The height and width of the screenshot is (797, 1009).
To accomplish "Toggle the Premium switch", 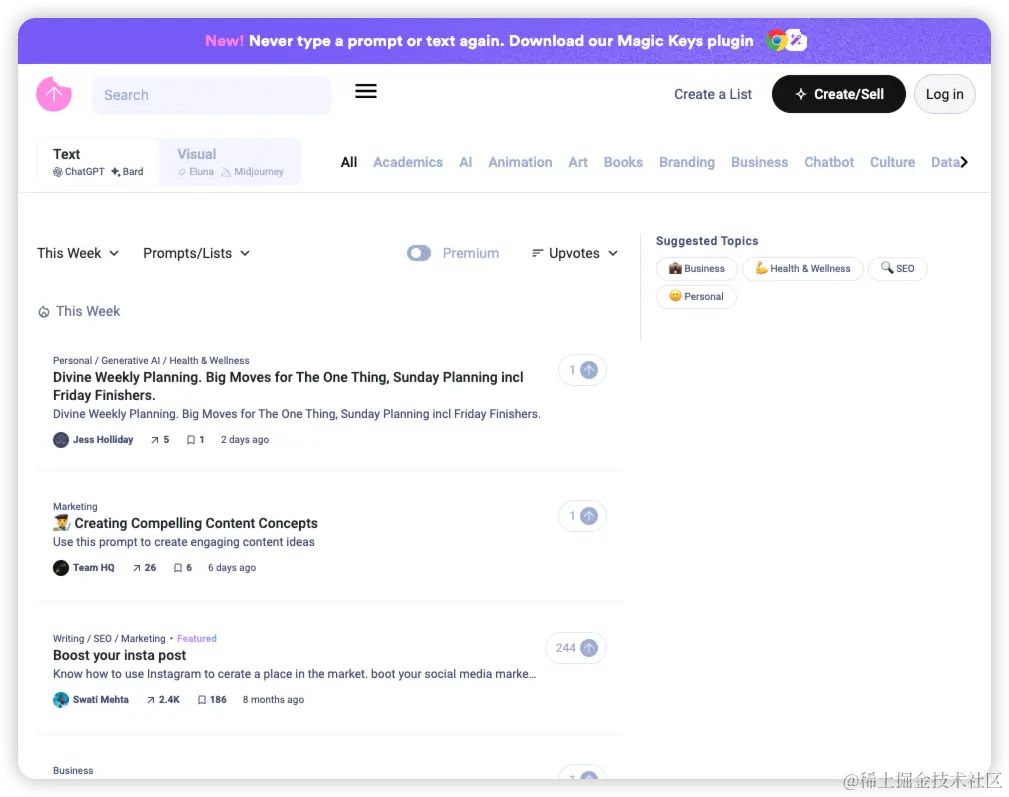I will click(419, 253).
